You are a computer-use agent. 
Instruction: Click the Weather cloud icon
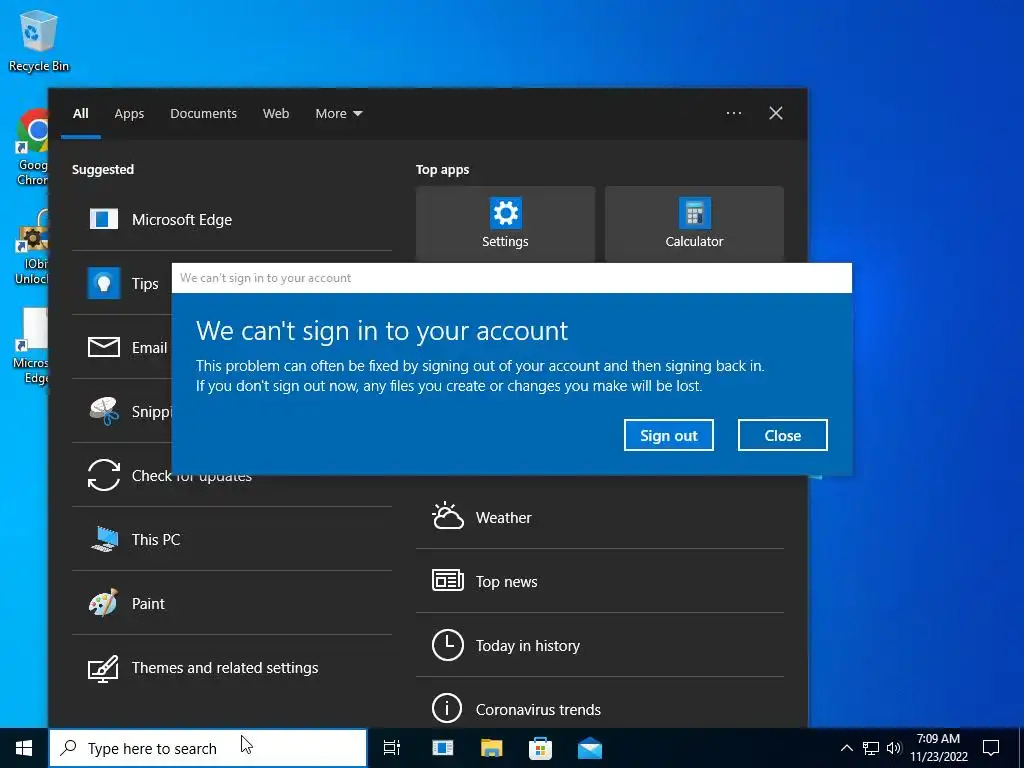448,516
